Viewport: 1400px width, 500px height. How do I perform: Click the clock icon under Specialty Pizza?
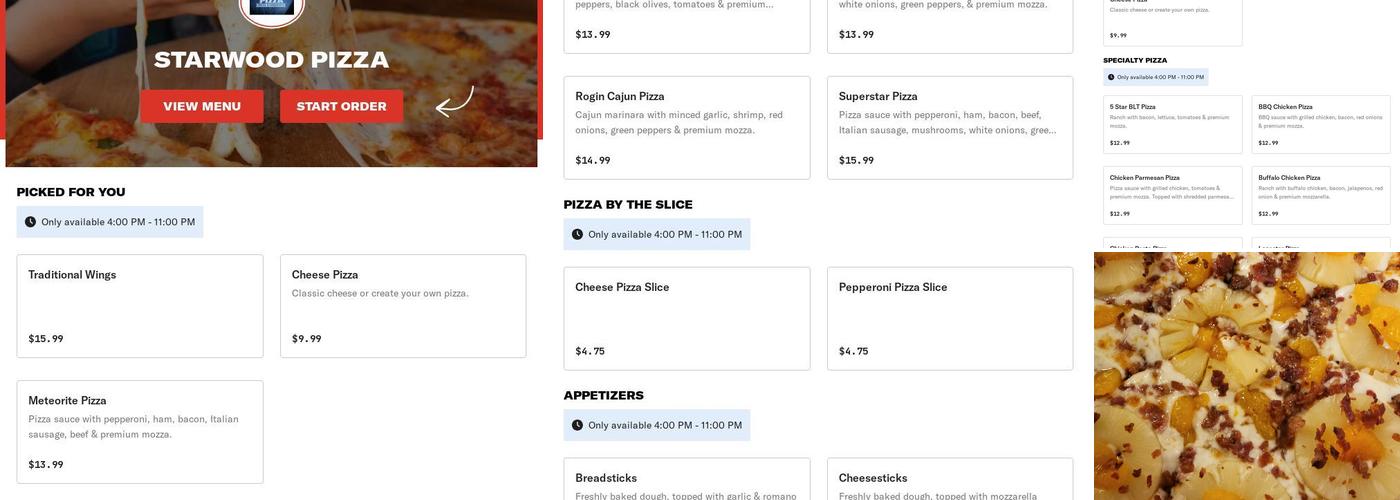point(1111,77)
